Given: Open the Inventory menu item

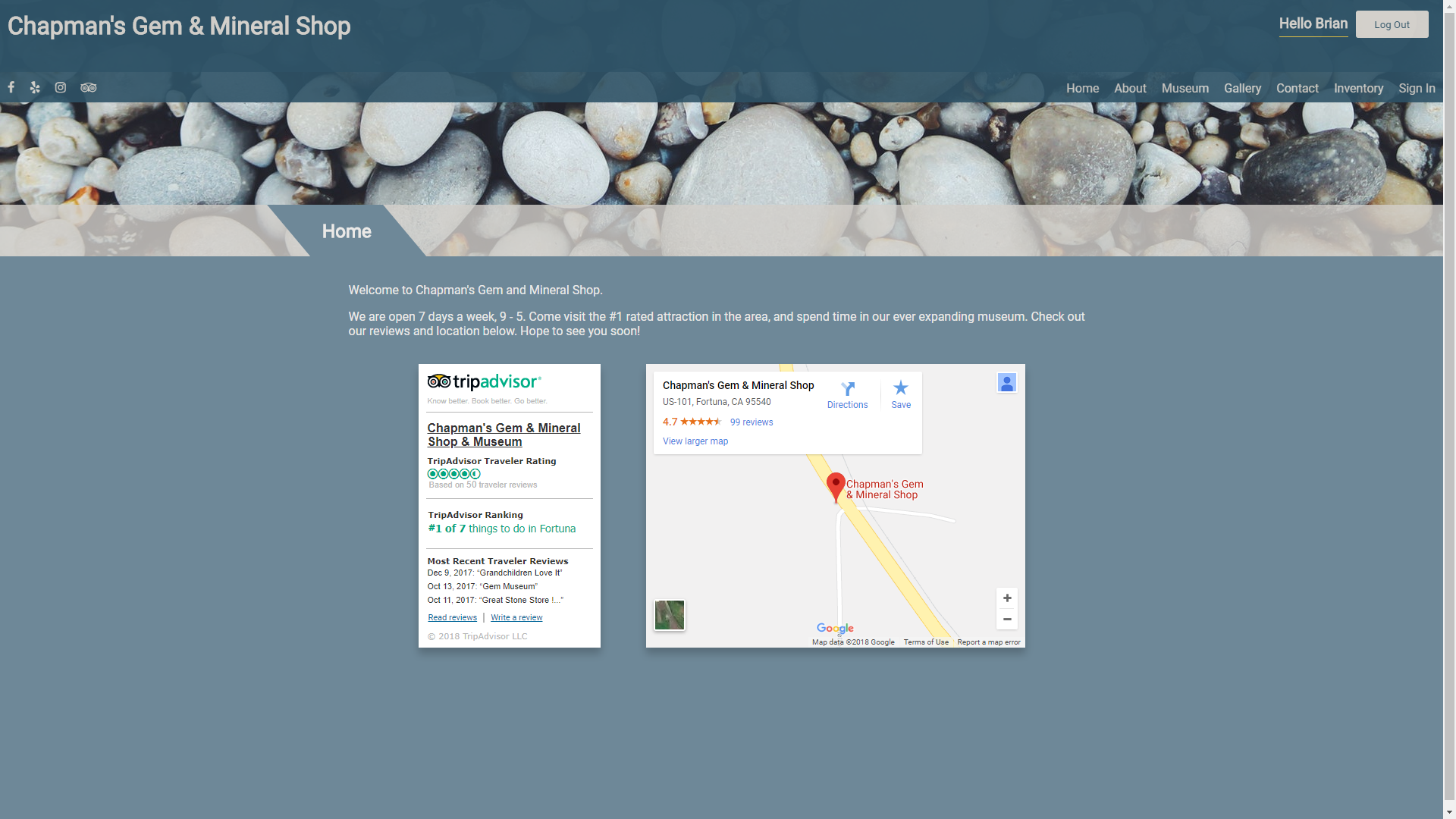Looking at the screenshot, I should pos(1359,88).
